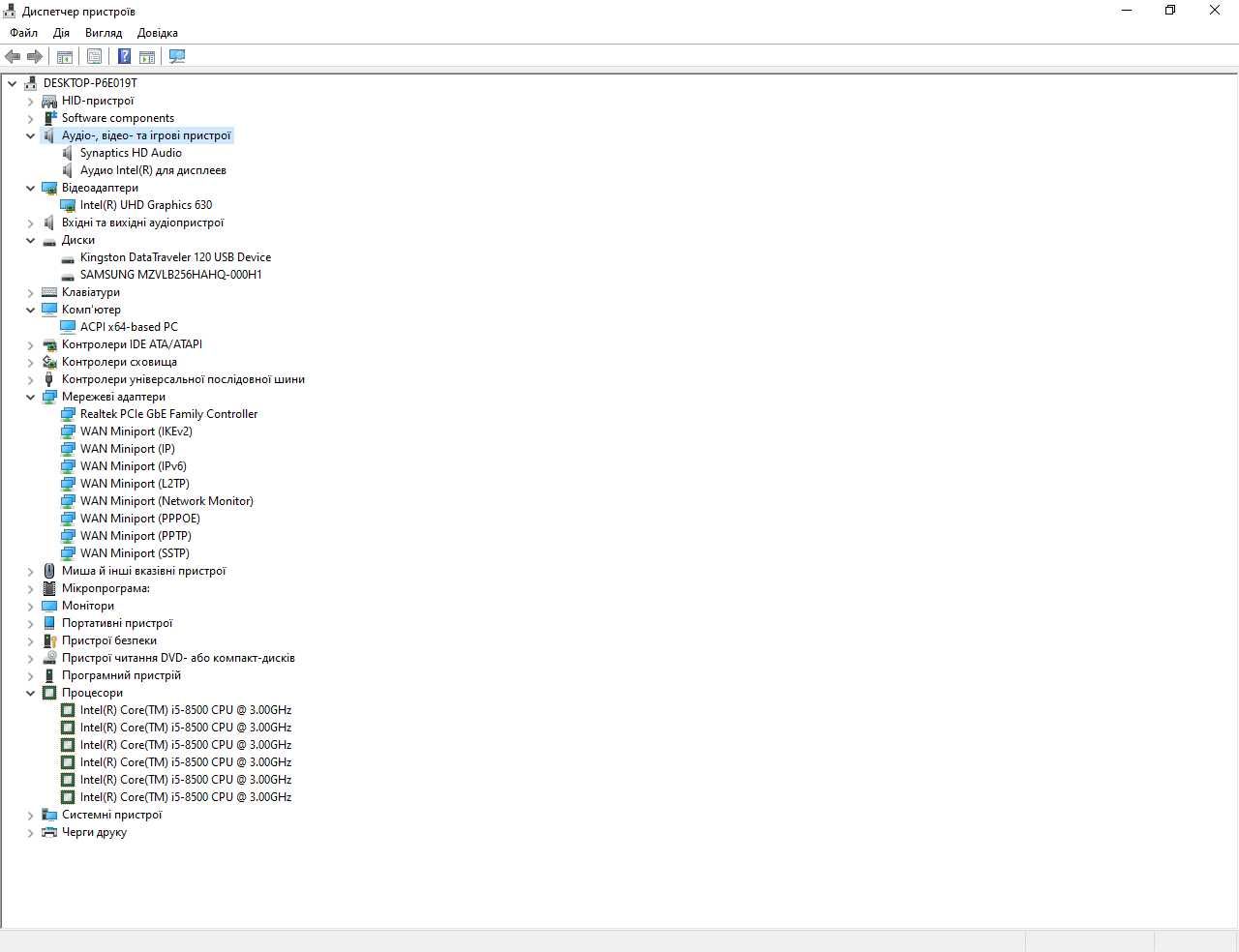Collapse the Відеоадаптери category

30,188
